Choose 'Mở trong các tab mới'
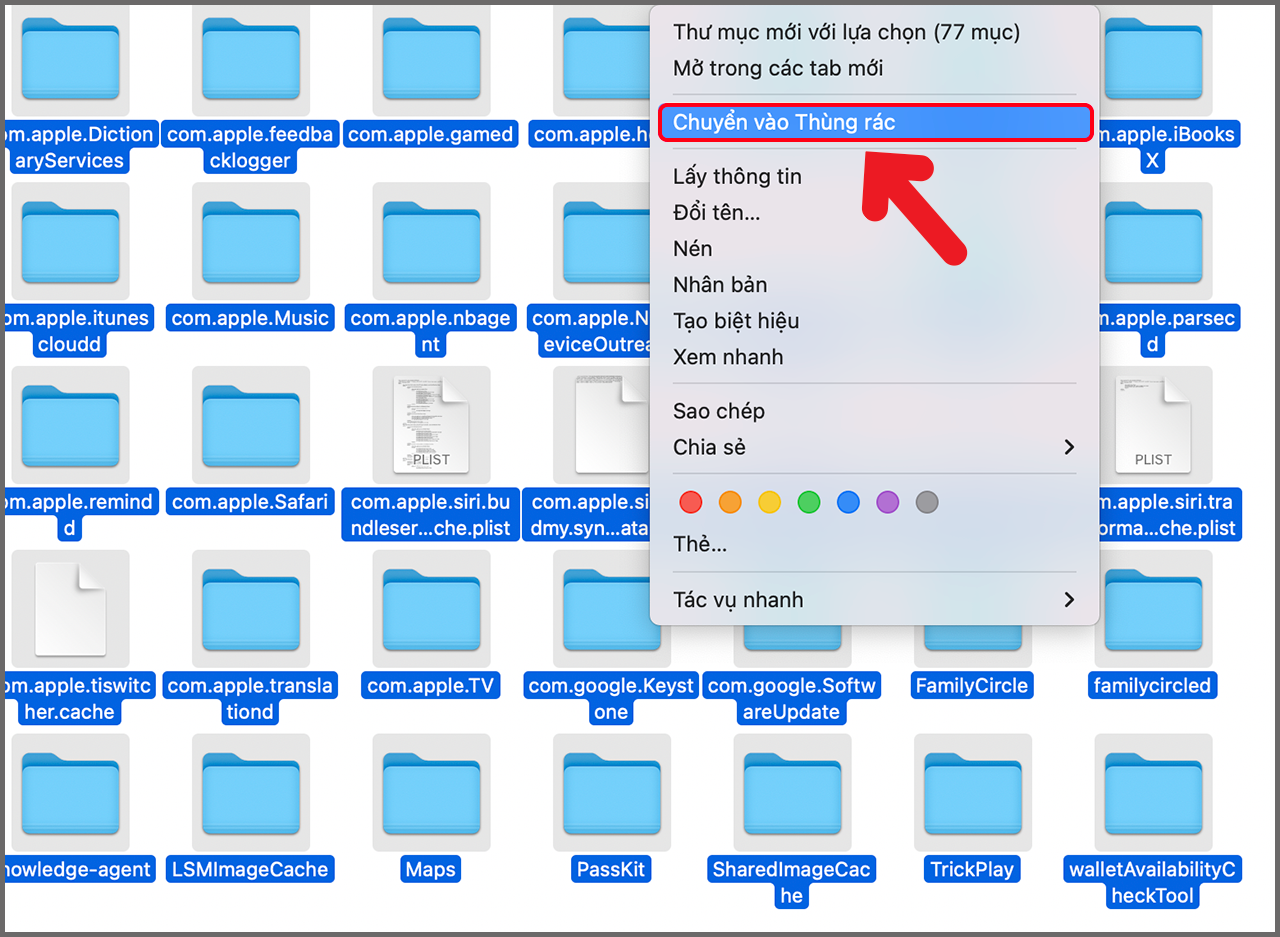This screenshot has height=937, width=1280. 874,68
